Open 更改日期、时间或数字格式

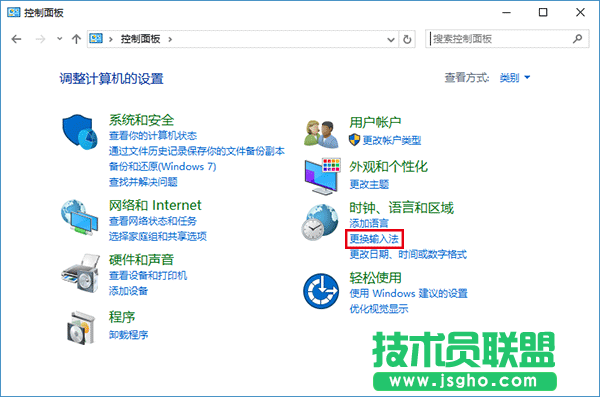click(x=408, y=254)
